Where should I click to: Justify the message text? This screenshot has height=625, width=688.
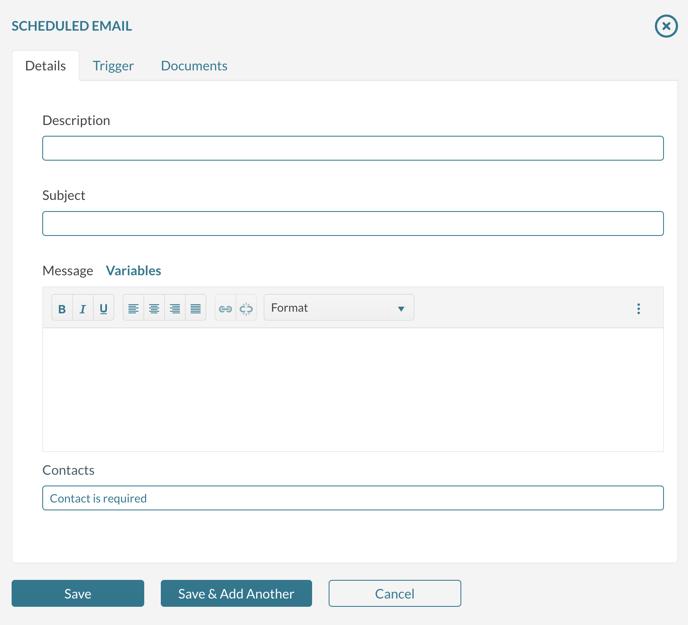coord(196,309)
